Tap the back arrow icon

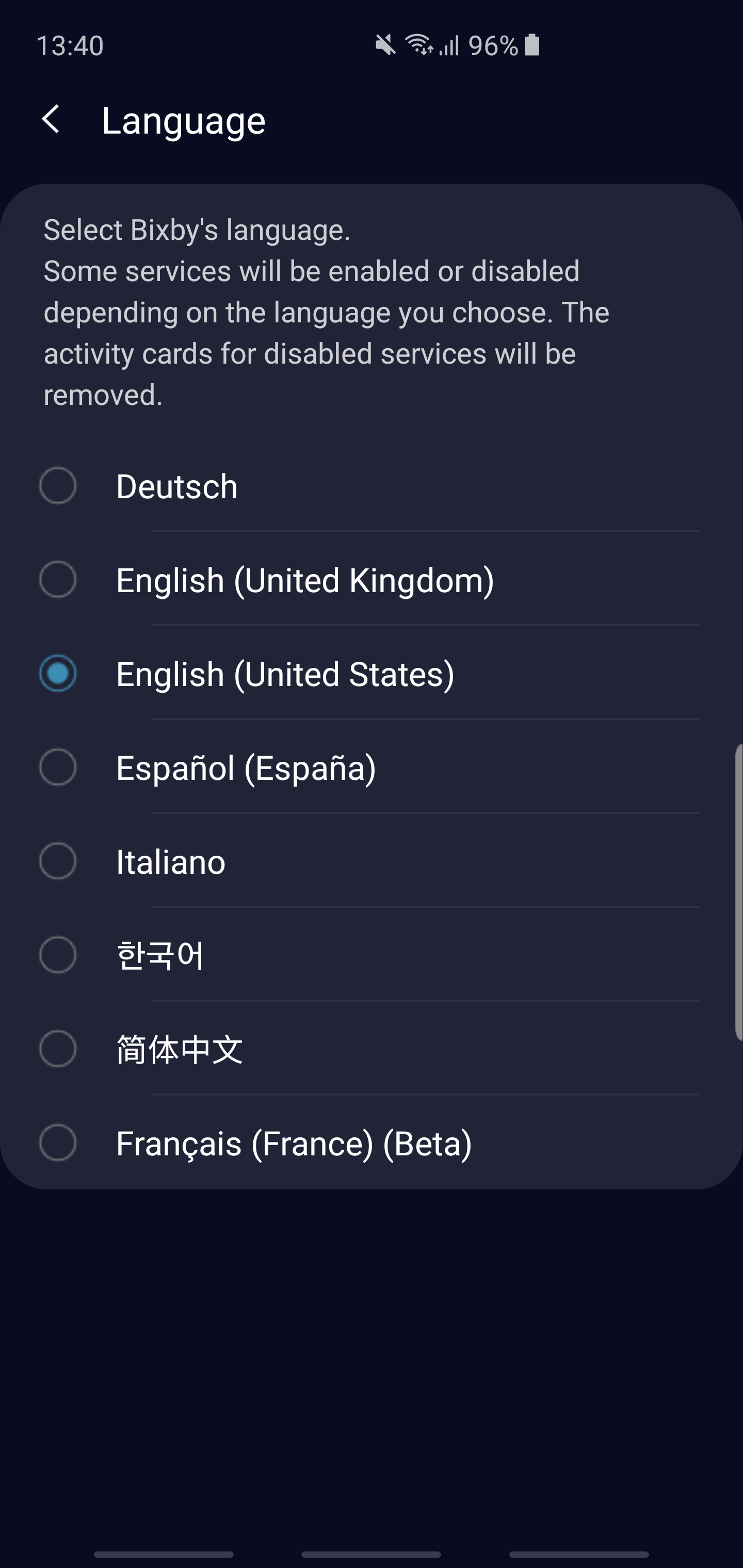coord(51,119)
